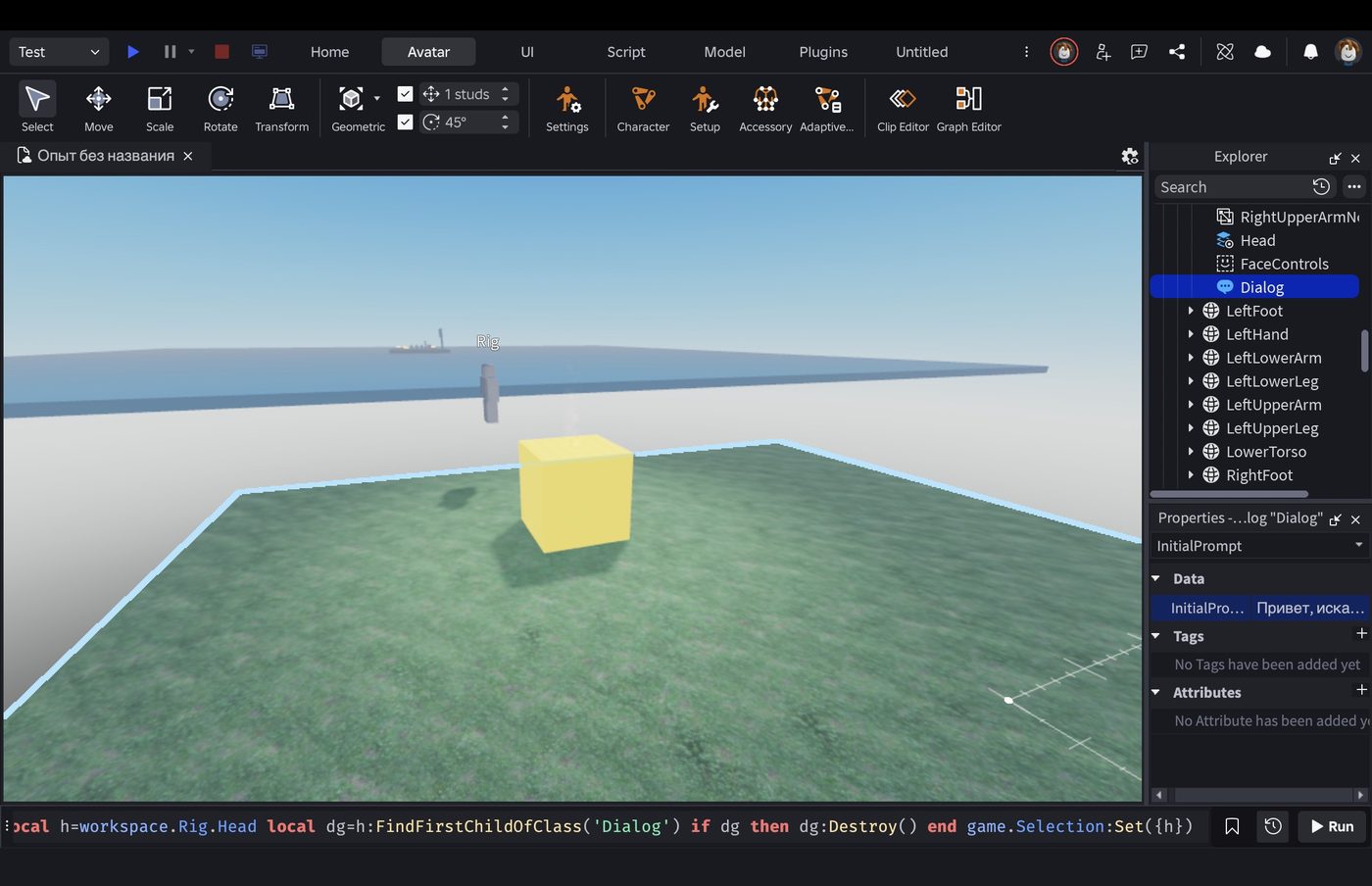Collapse the Data properties section

1156,579
